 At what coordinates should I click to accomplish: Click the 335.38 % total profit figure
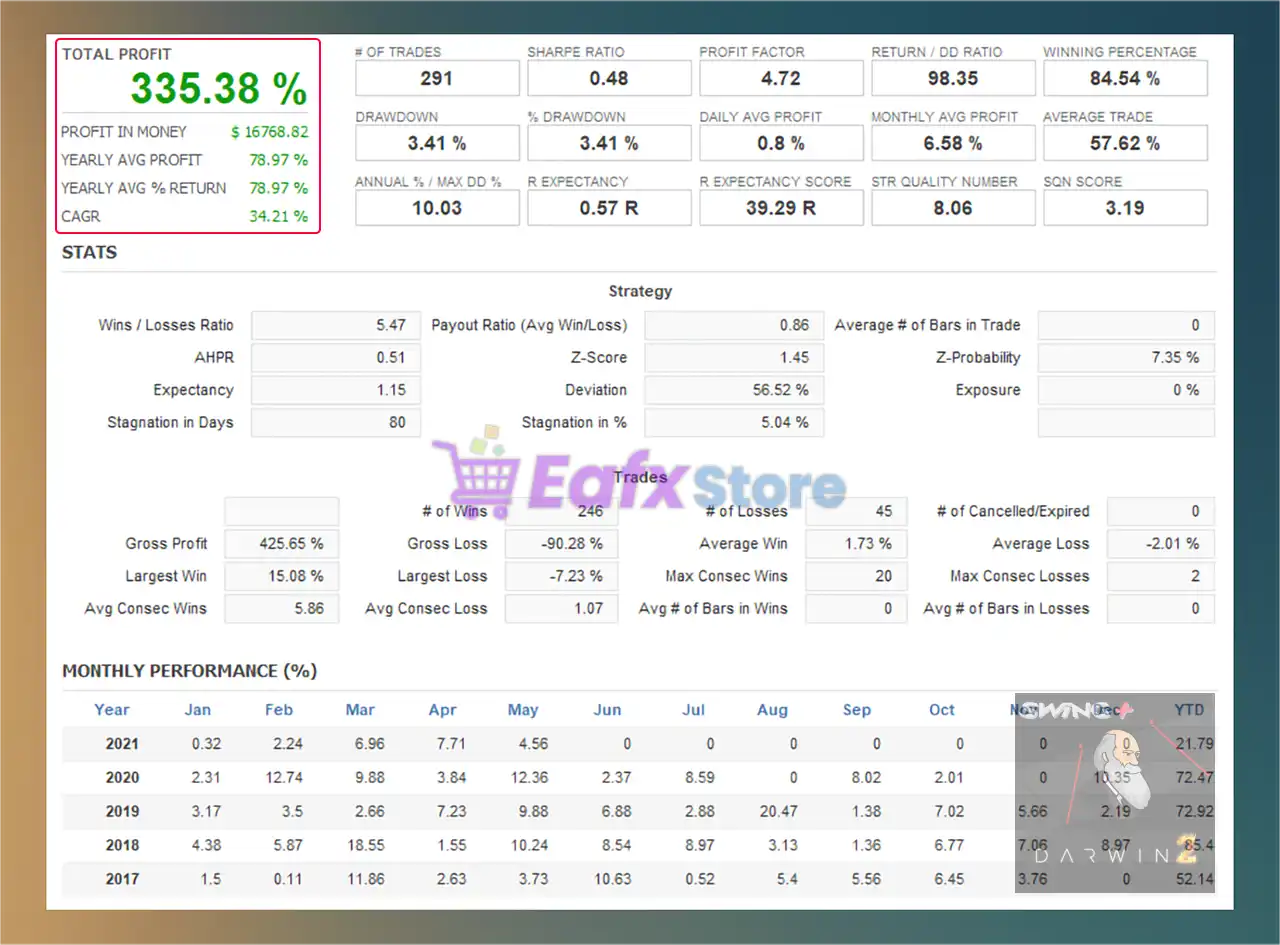click(218, 89)
